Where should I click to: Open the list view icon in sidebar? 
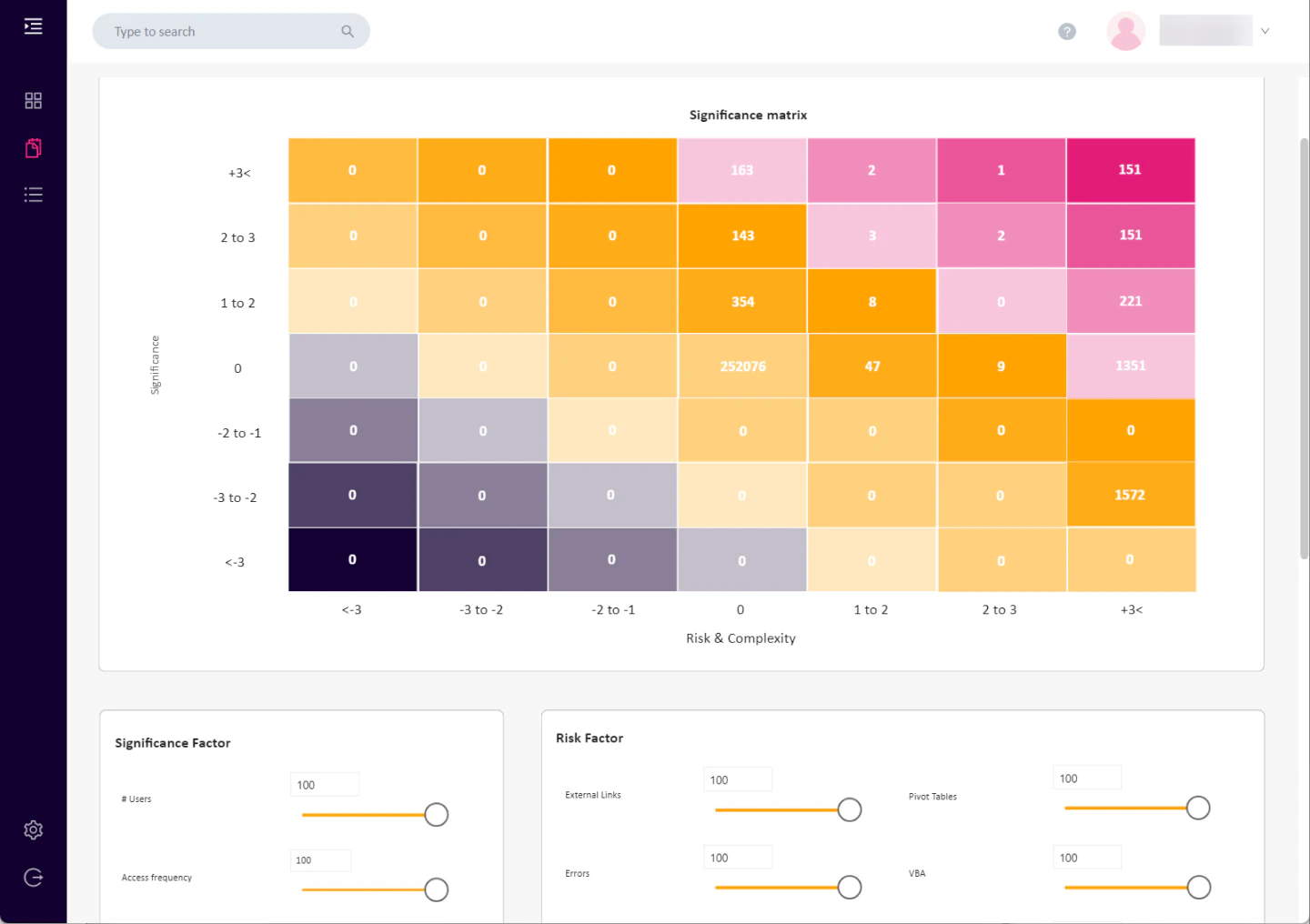click(x=33, y=194)
